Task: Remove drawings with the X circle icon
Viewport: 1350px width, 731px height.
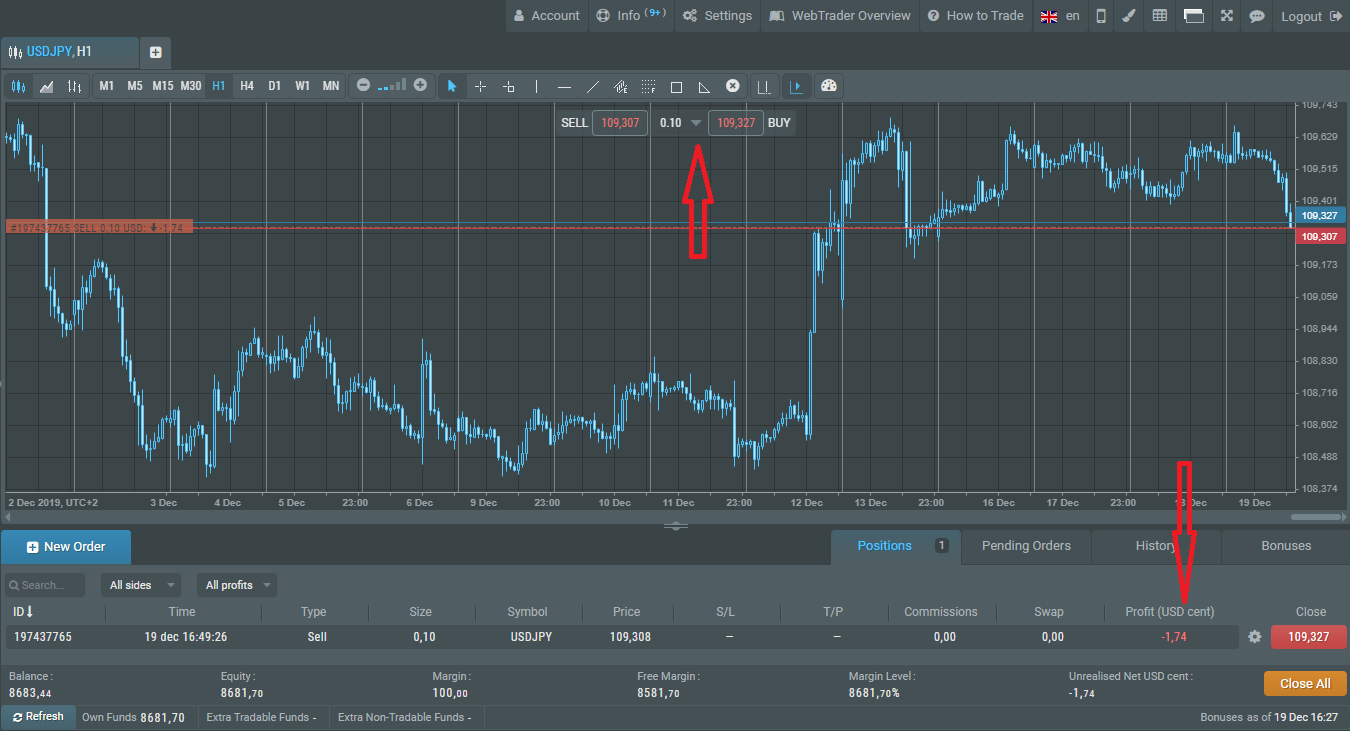Action: point(732,86)
